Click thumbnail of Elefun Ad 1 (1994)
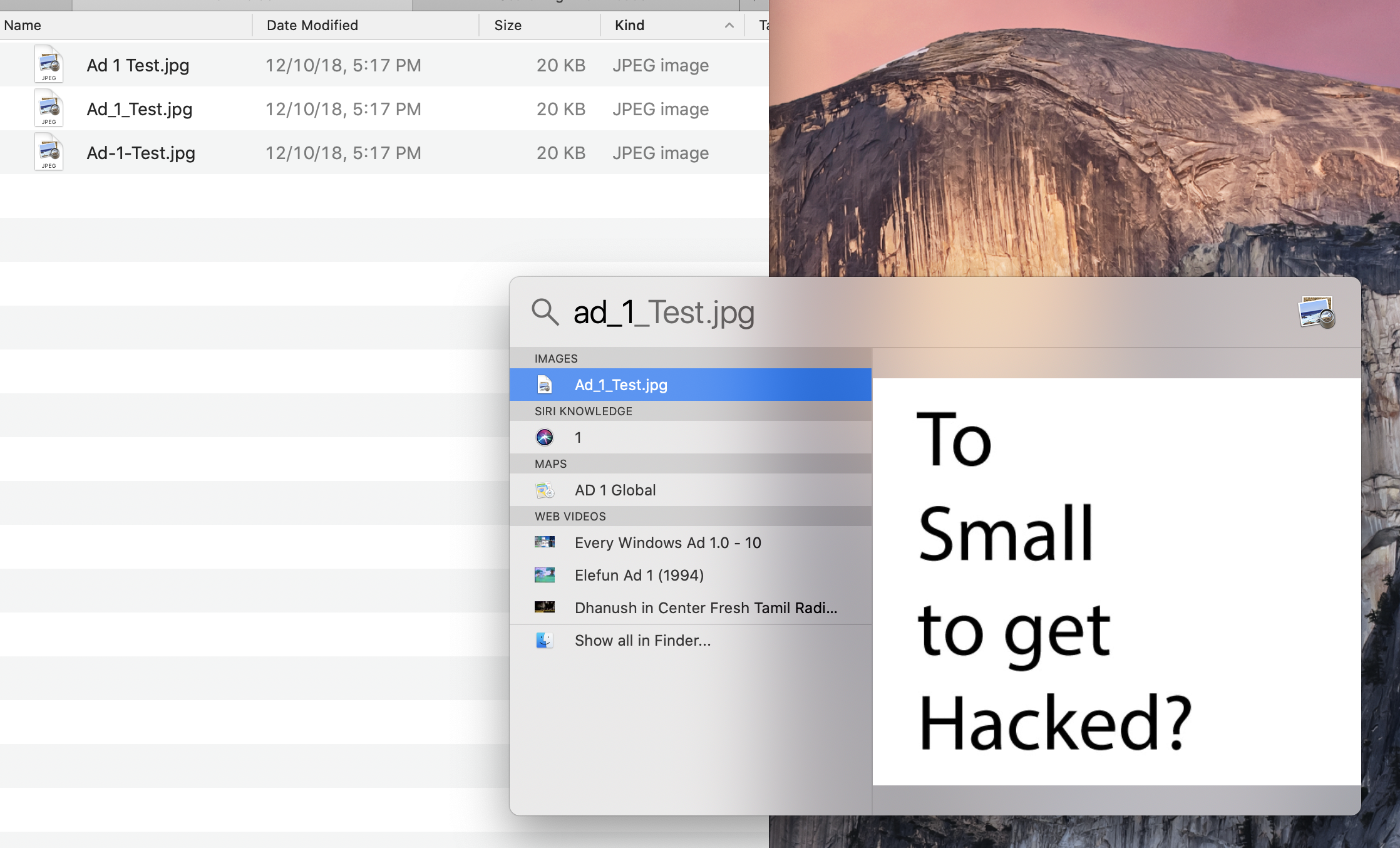This screenshot has width=1400, height=848. [x=545, y=575]
